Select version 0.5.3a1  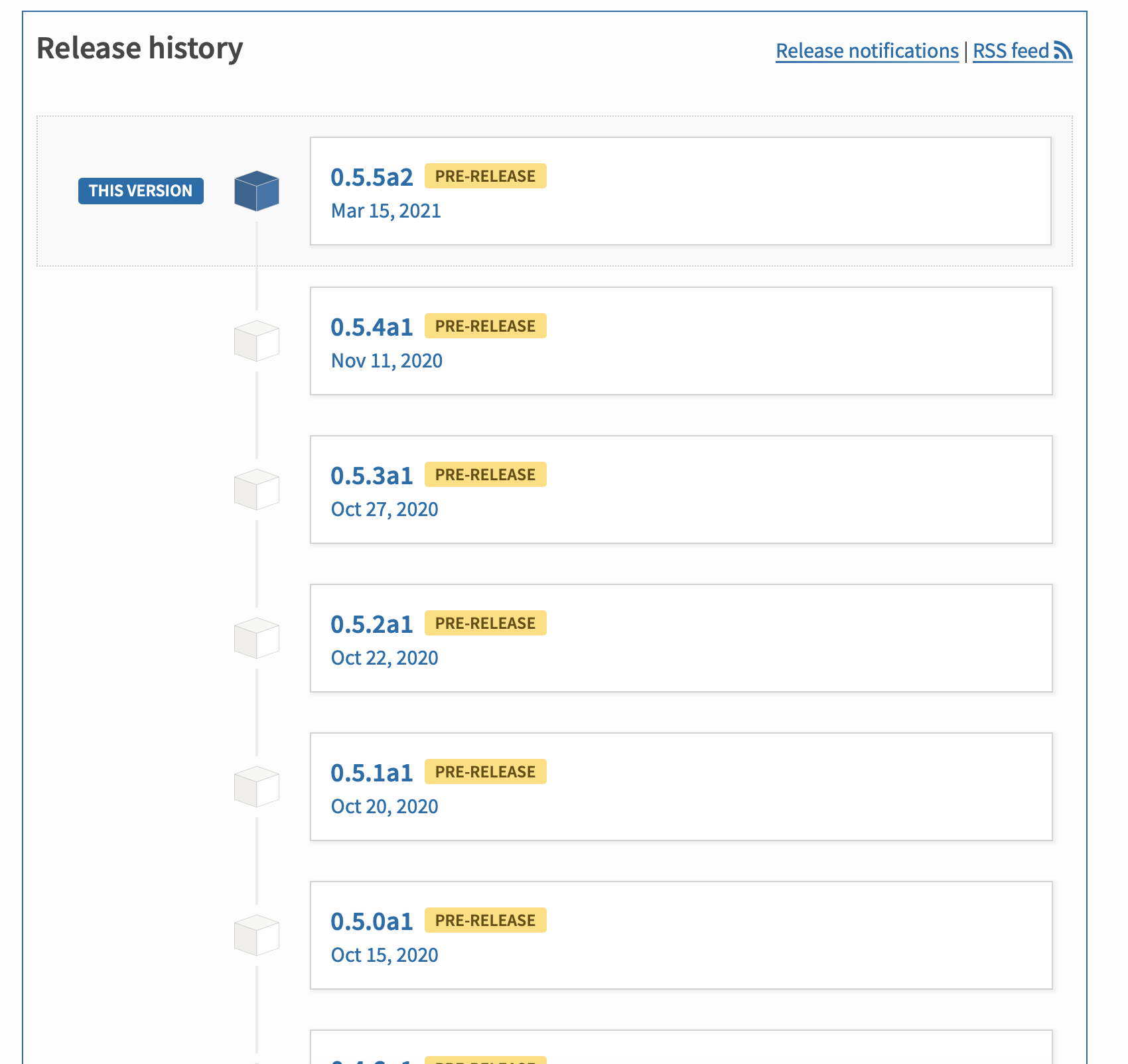pos(372,475)
